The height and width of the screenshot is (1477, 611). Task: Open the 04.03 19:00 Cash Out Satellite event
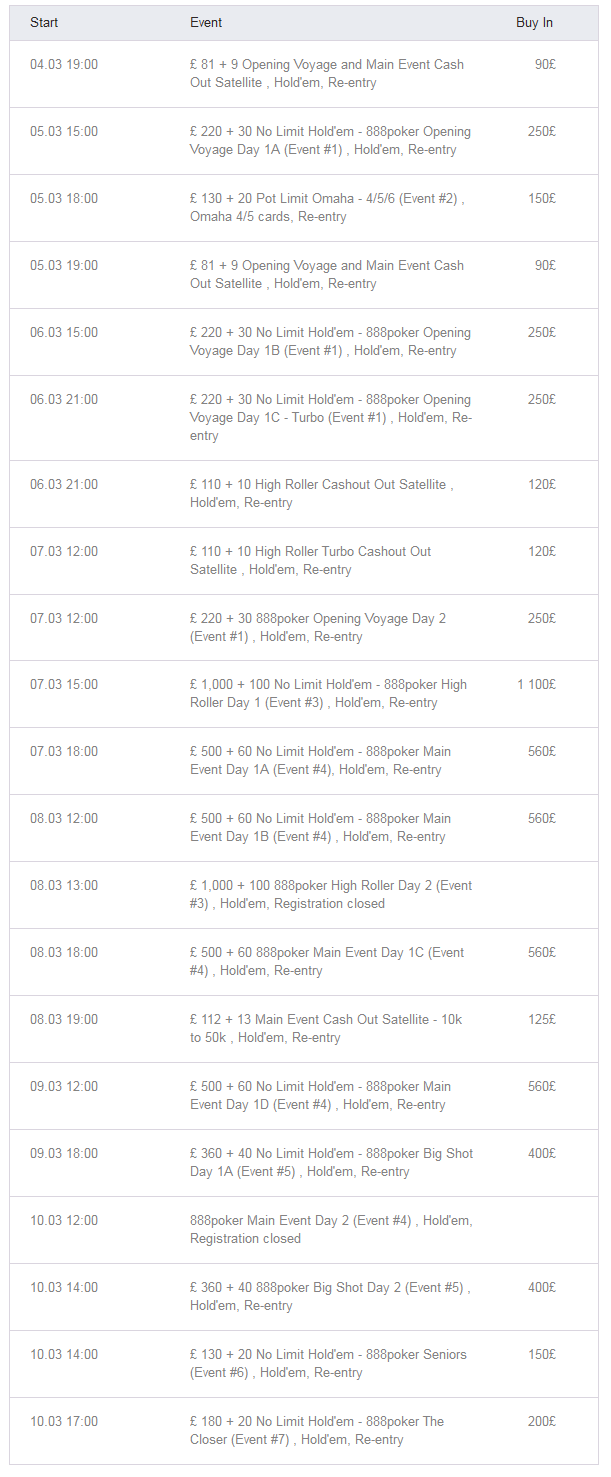(x=326, y=73)
